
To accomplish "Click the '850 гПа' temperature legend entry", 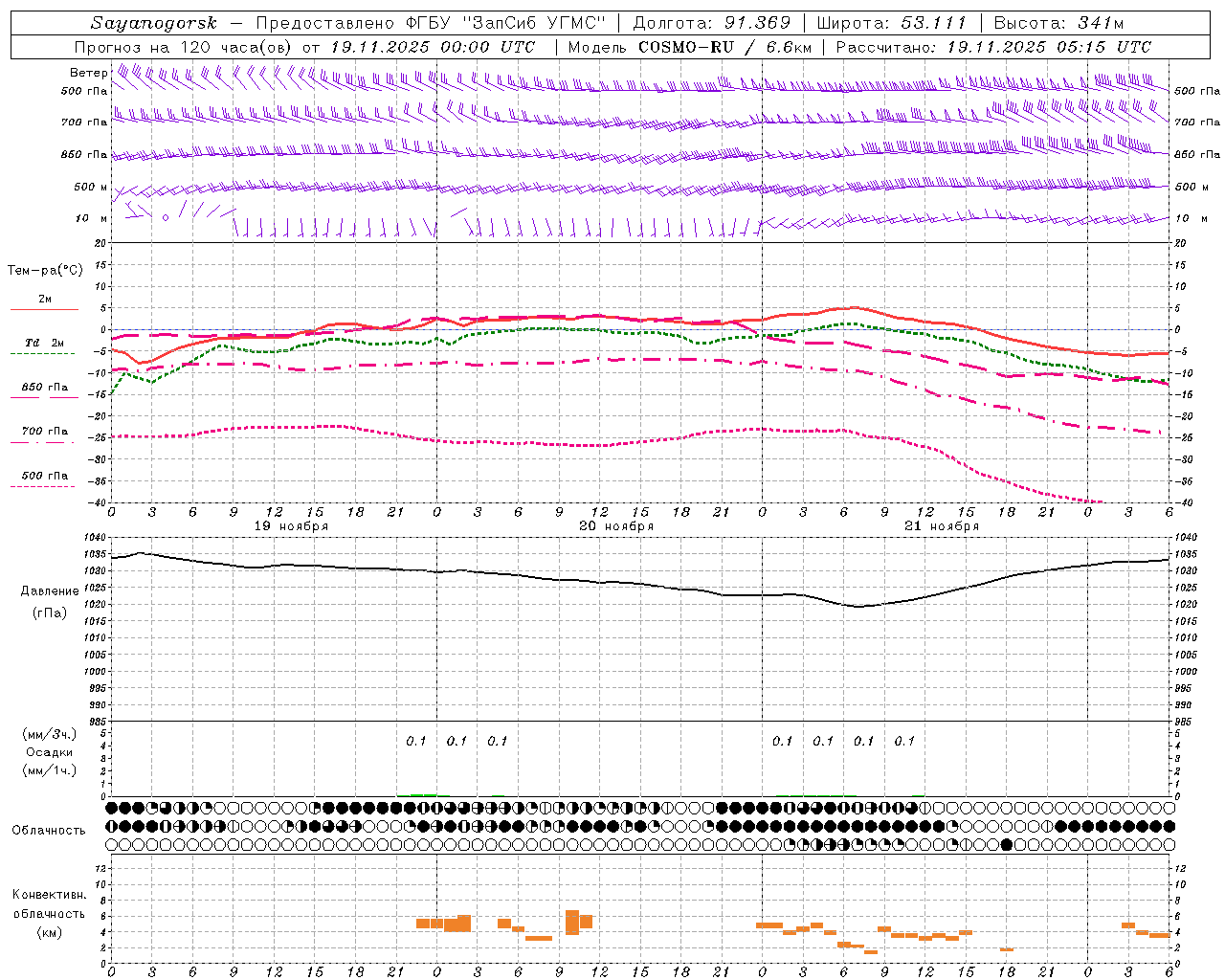I will click(45, 388).
